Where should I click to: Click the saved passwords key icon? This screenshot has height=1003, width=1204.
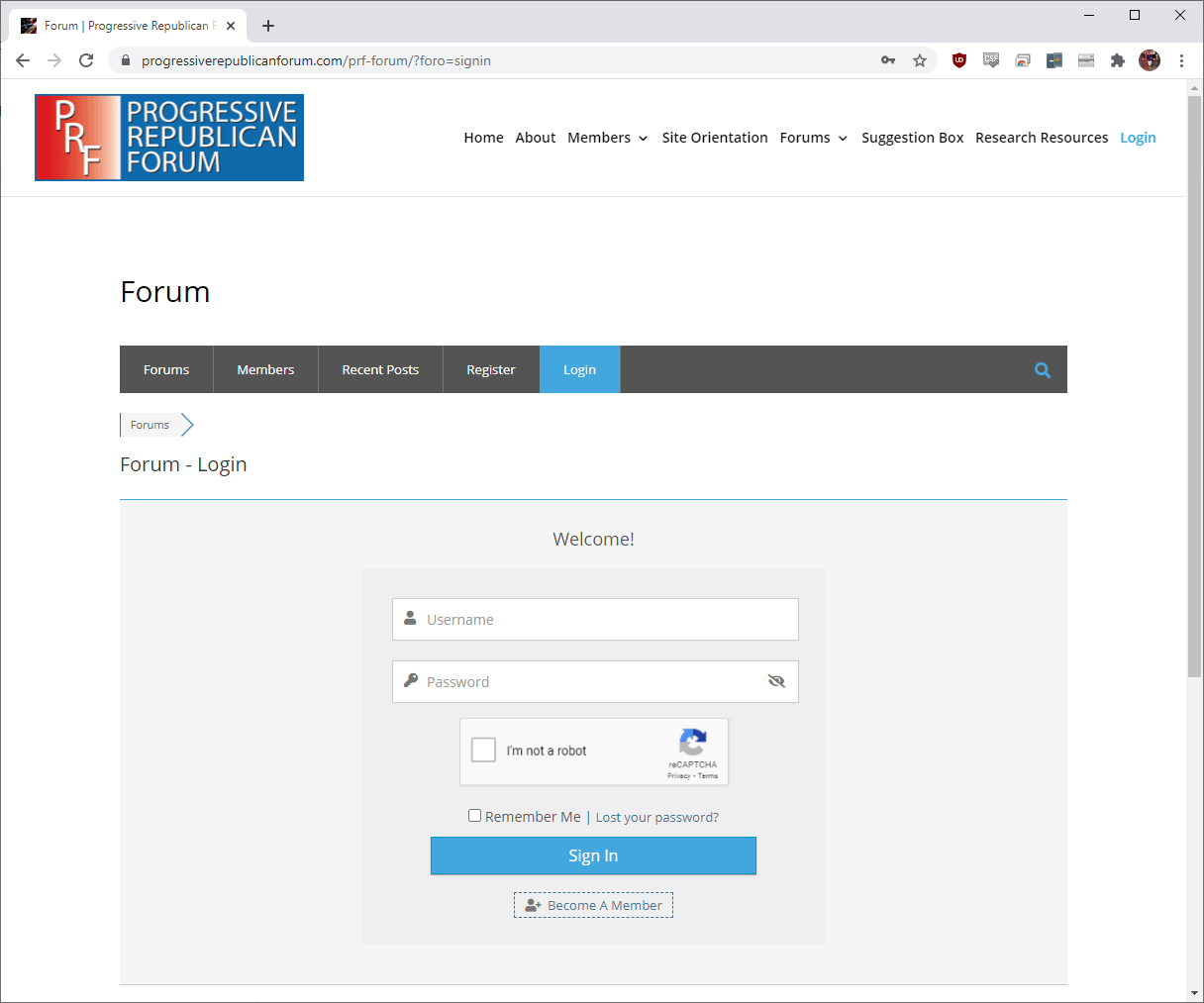tap(888, 60)
